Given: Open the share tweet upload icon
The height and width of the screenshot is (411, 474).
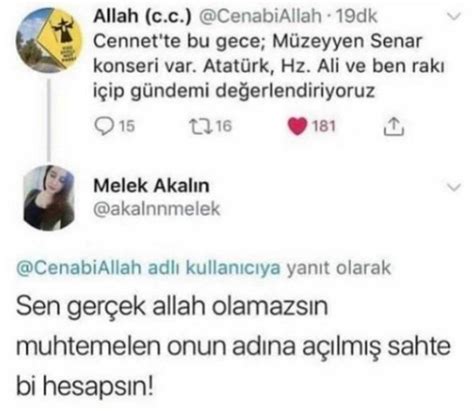Looking at the screenshot, I should pos(394,126).
